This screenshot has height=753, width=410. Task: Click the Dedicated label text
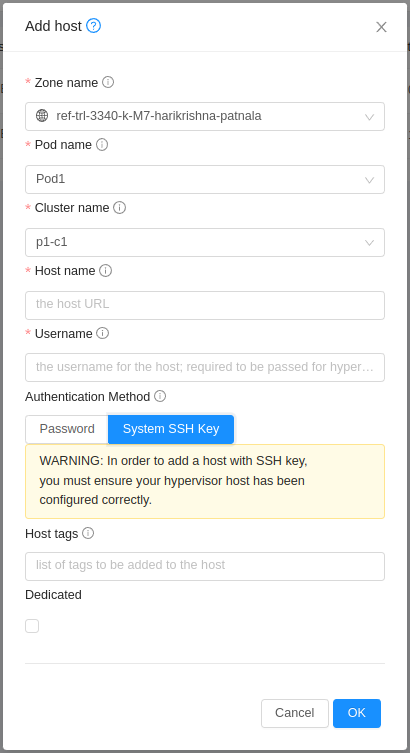click(x=53, y=595)
